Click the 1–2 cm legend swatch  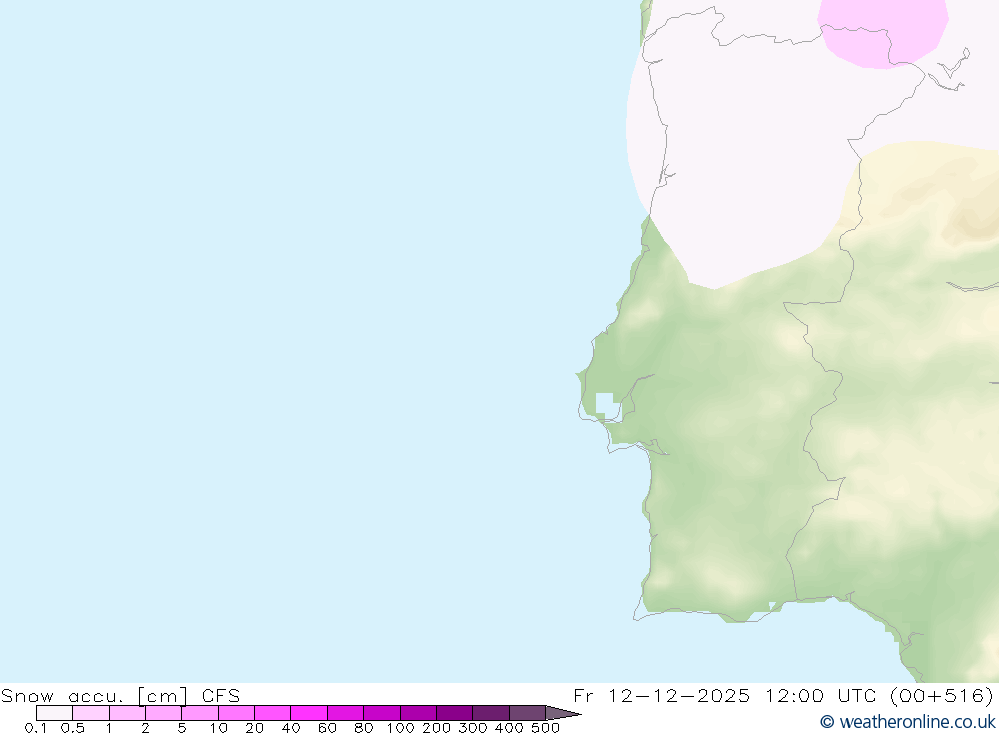point(127,713)
